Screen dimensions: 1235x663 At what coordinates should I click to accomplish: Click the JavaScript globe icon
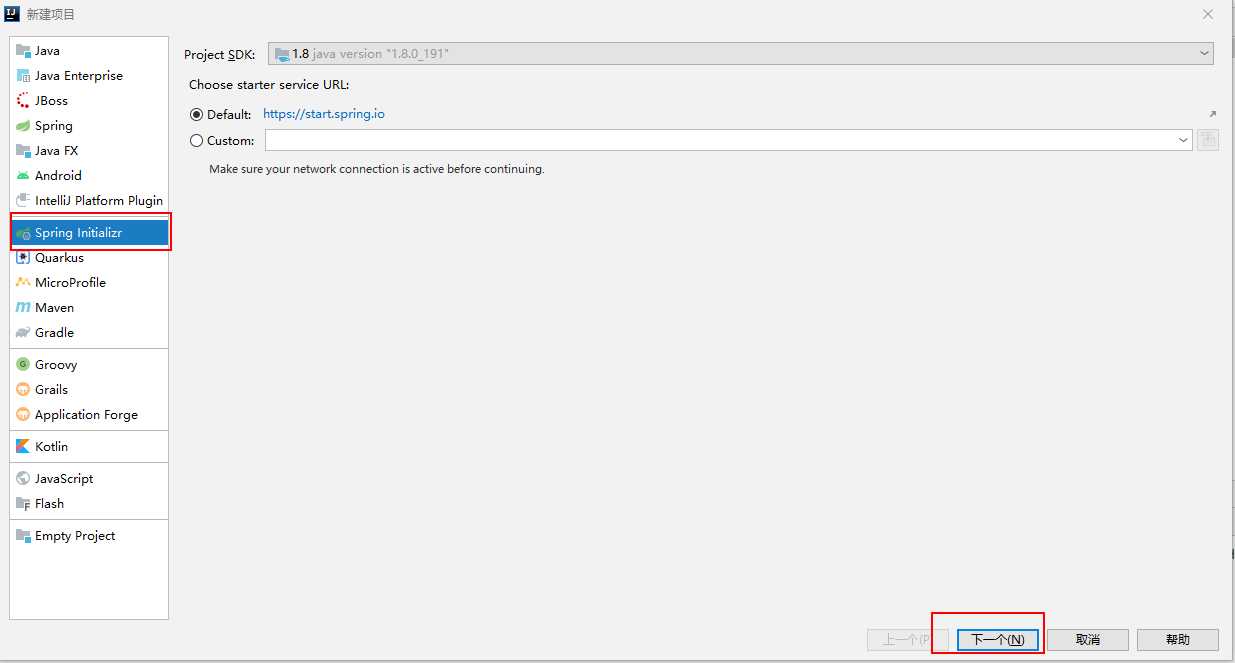[24, 479]
